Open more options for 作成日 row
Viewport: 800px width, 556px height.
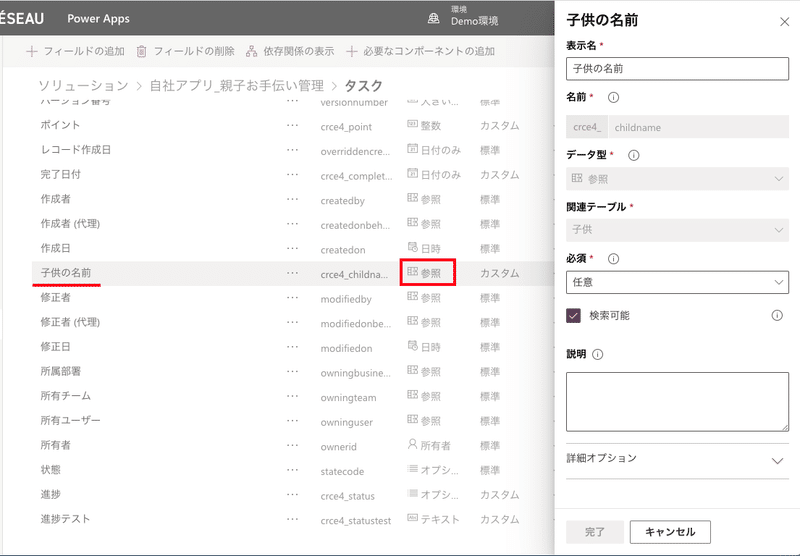click(x=292, y=248)
